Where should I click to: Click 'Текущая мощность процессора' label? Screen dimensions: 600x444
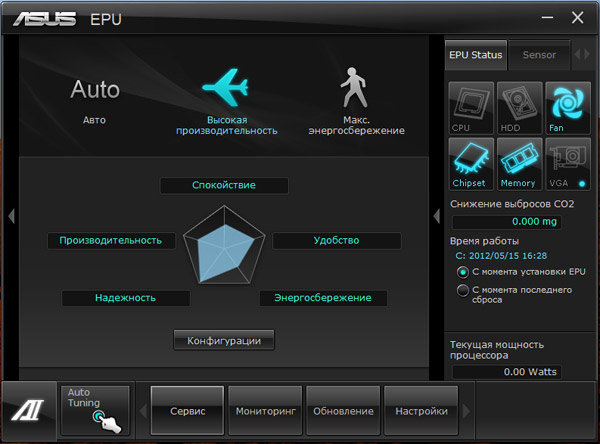(497, 350)
